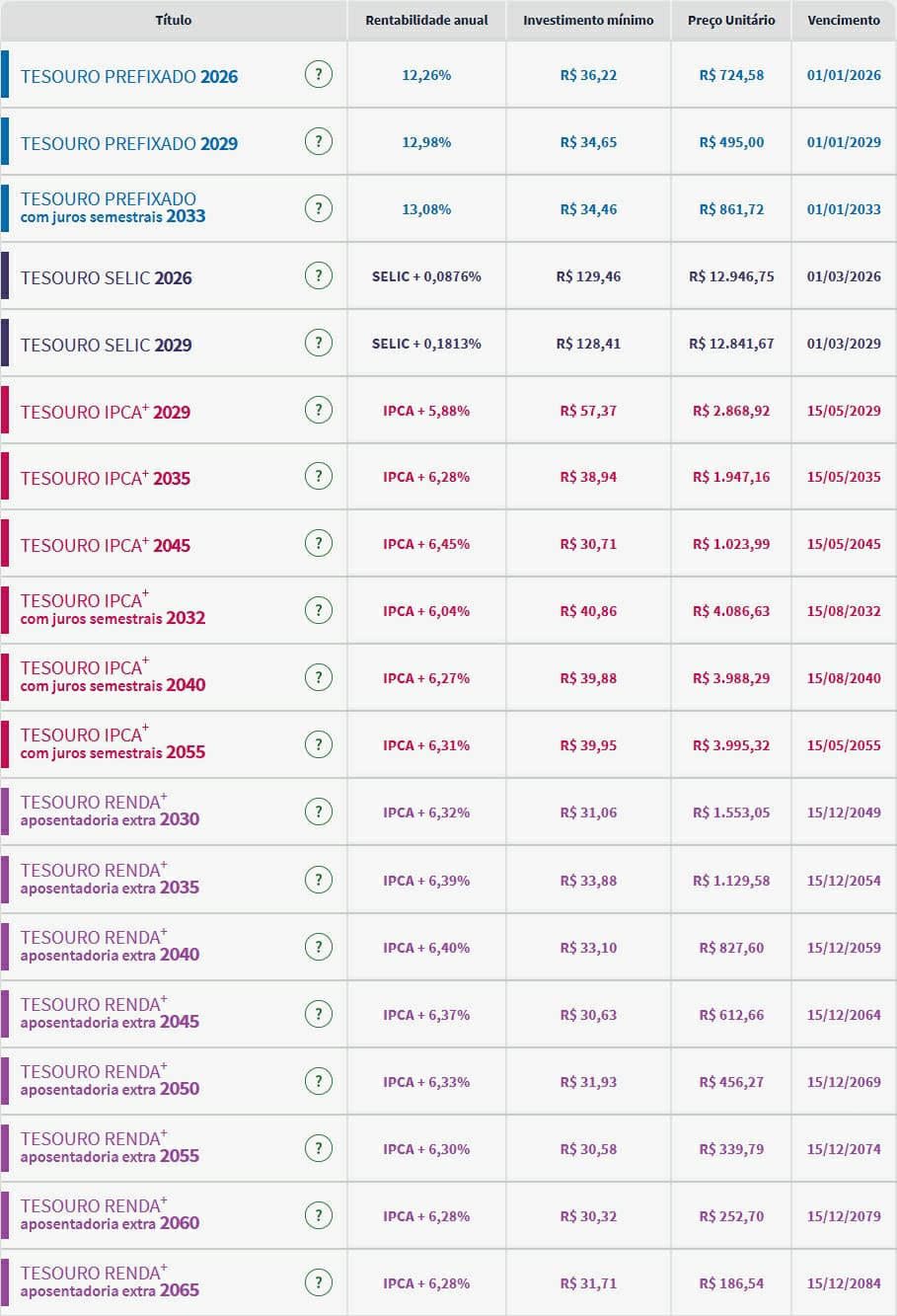
Task: Click the magenta color bar beside IPCA+ 2055
Action: 5,744
